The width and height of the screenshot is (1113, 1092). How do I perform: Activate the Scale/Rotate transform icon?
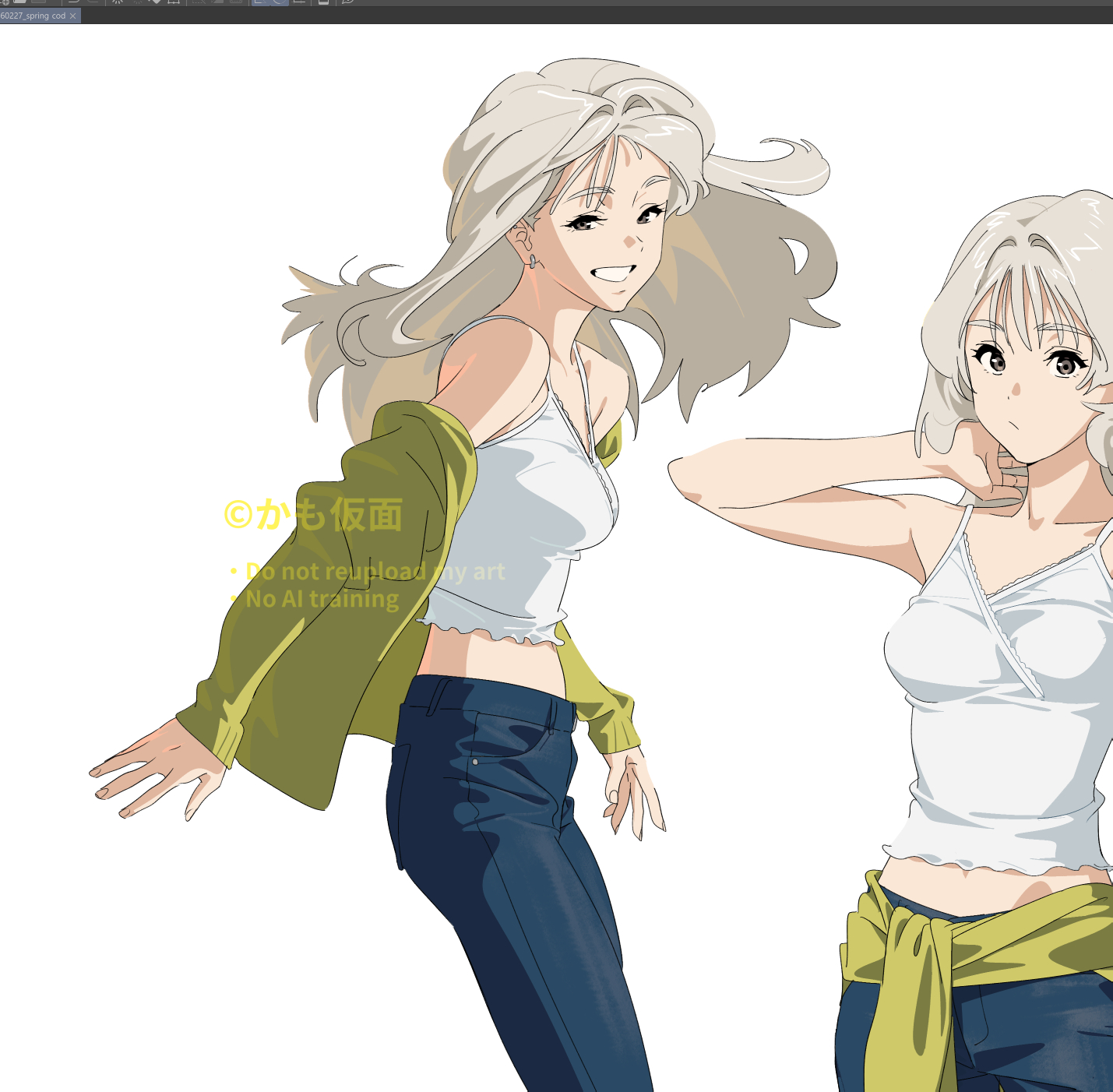point(174,2)
